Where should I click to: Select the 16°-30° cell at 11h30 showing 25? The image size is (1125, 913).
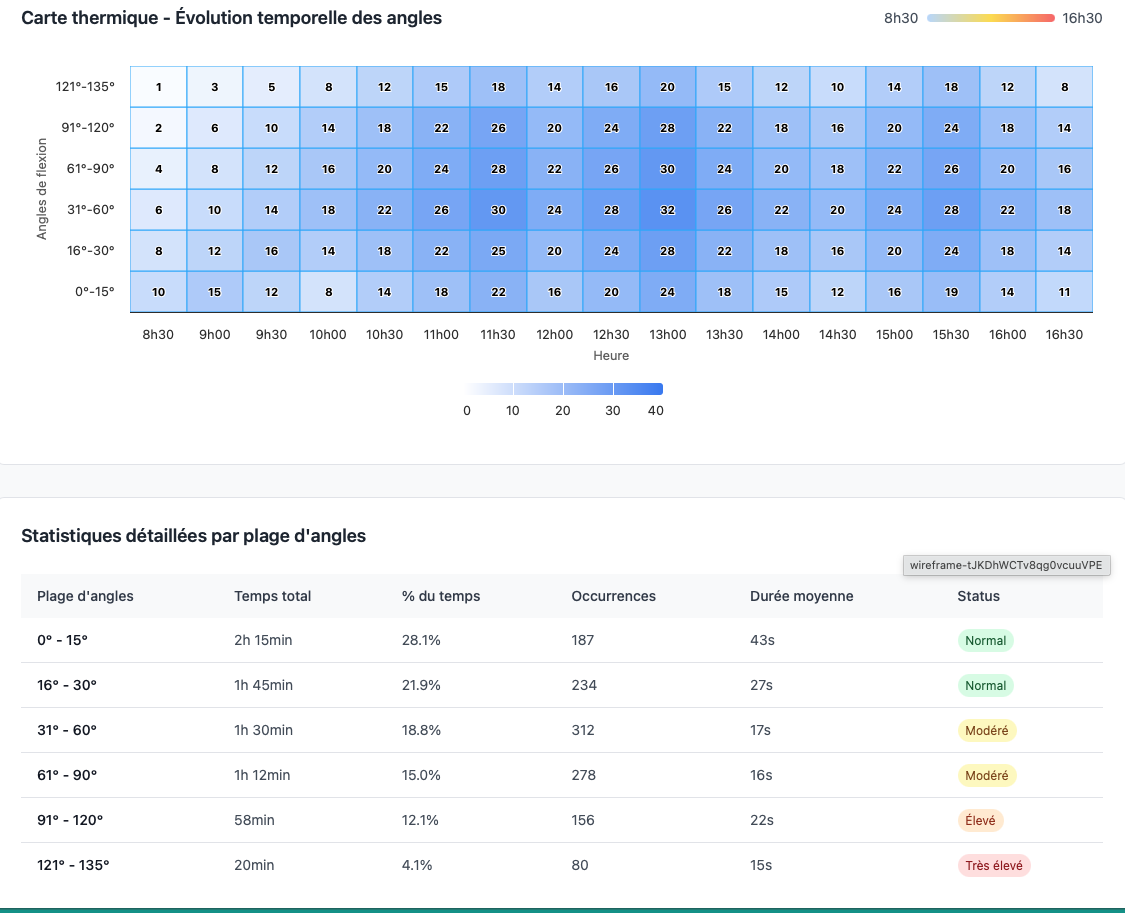[497, 251]
